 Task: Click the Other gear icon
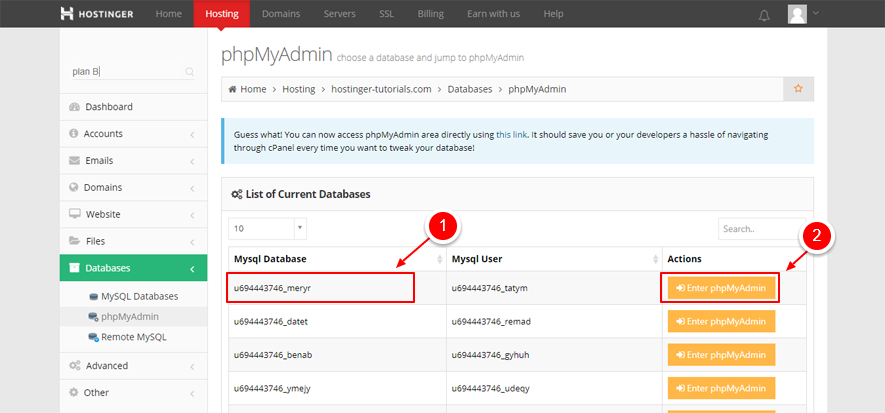pyautogui.click(x=73, y=393)
